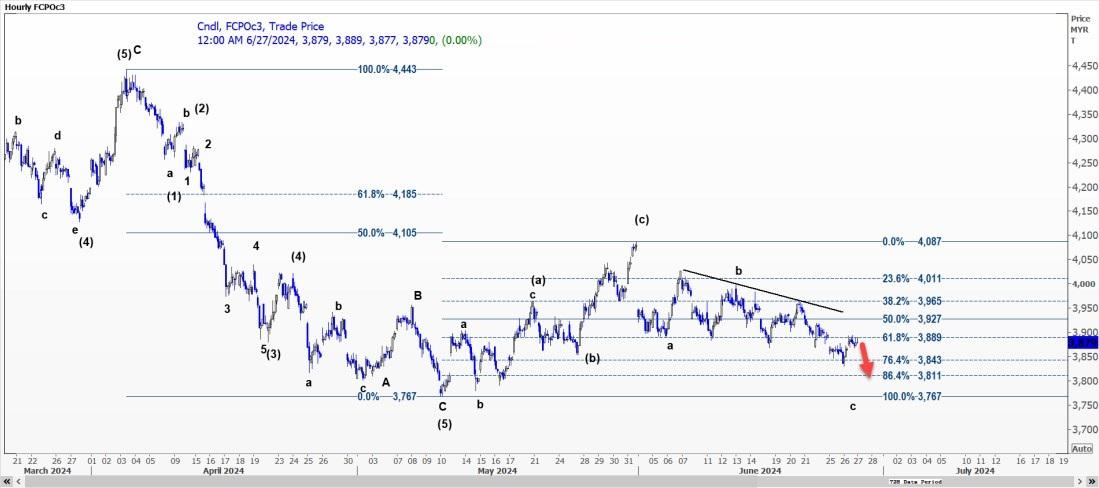Select the 86.4% 3,811 Fibonacci label
Viewport: 1099px width, 488px height.
click(913, 376)
